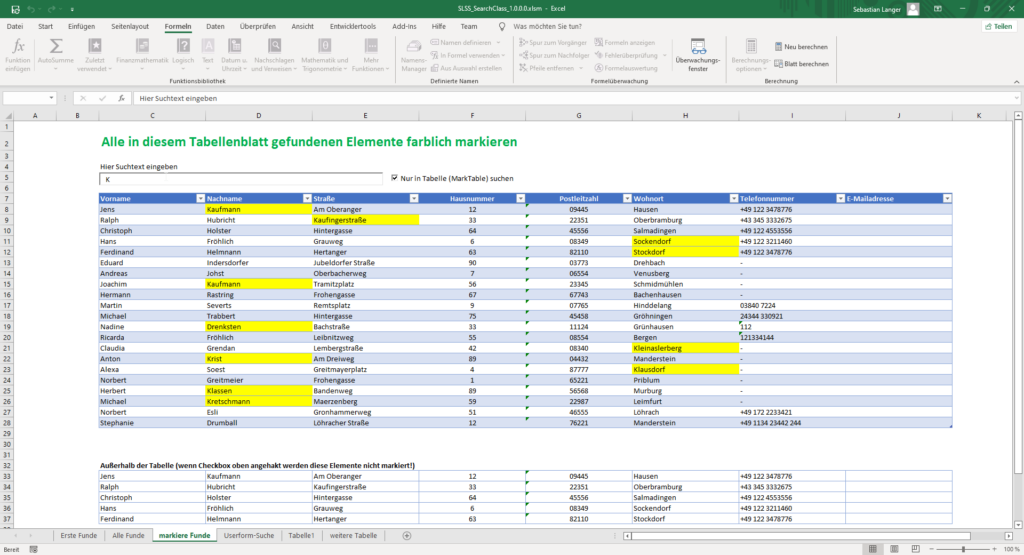Open the Entwicklertools ribbon tab
Viewport: 1024px width, 555px height.
pos(355,26)
